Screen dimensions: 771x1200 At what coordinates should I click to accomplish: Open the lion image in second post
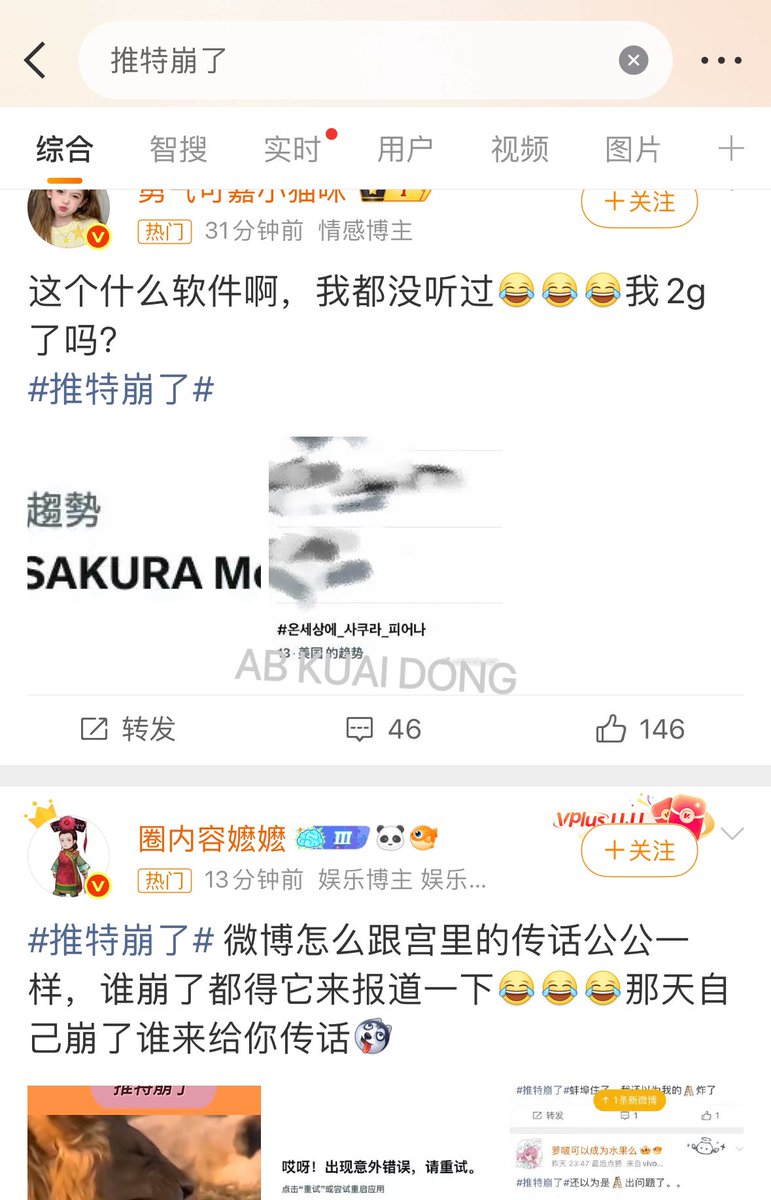point(144,1143)
